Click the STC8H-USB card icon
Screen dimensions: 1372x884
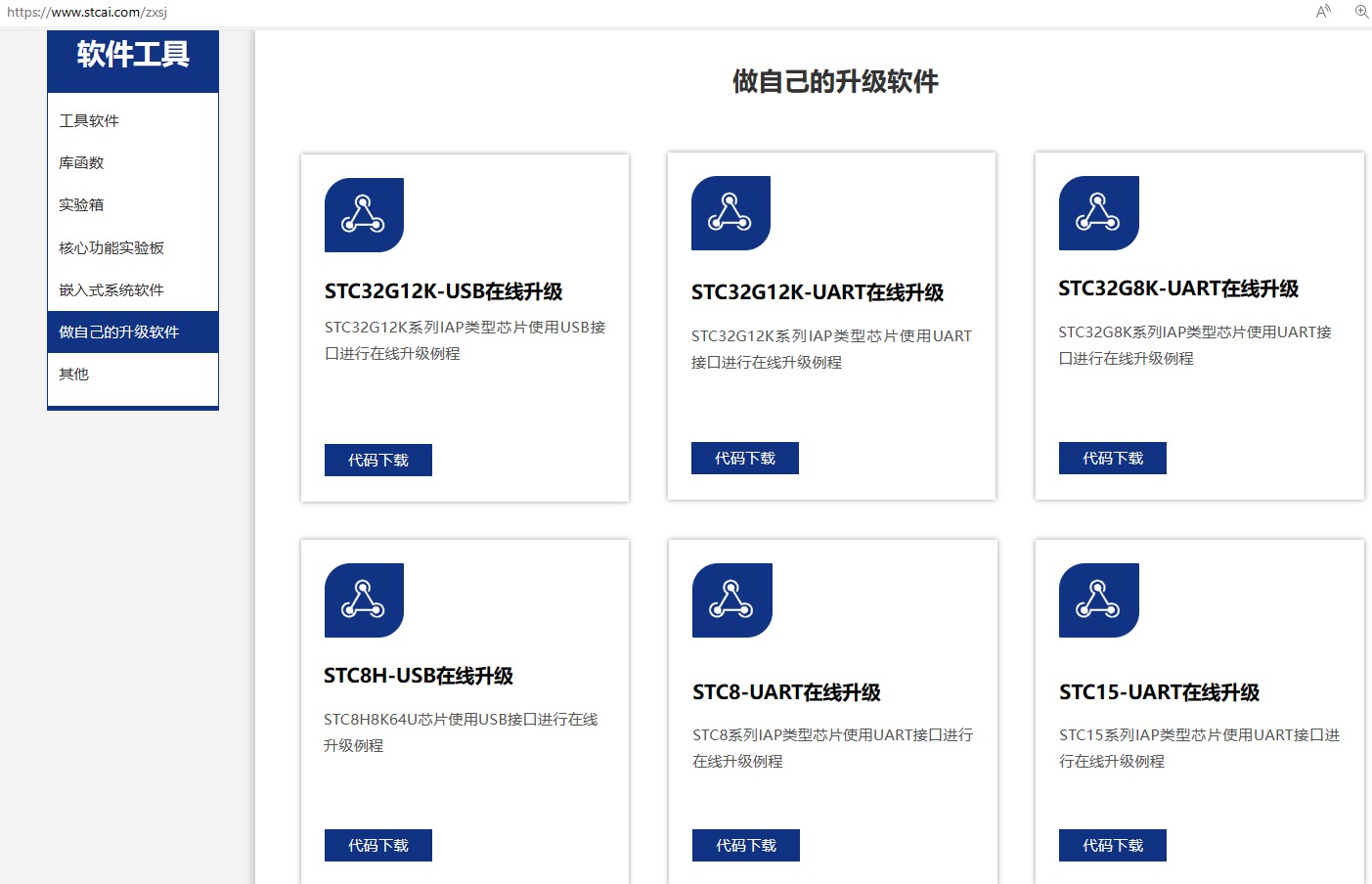364,600
